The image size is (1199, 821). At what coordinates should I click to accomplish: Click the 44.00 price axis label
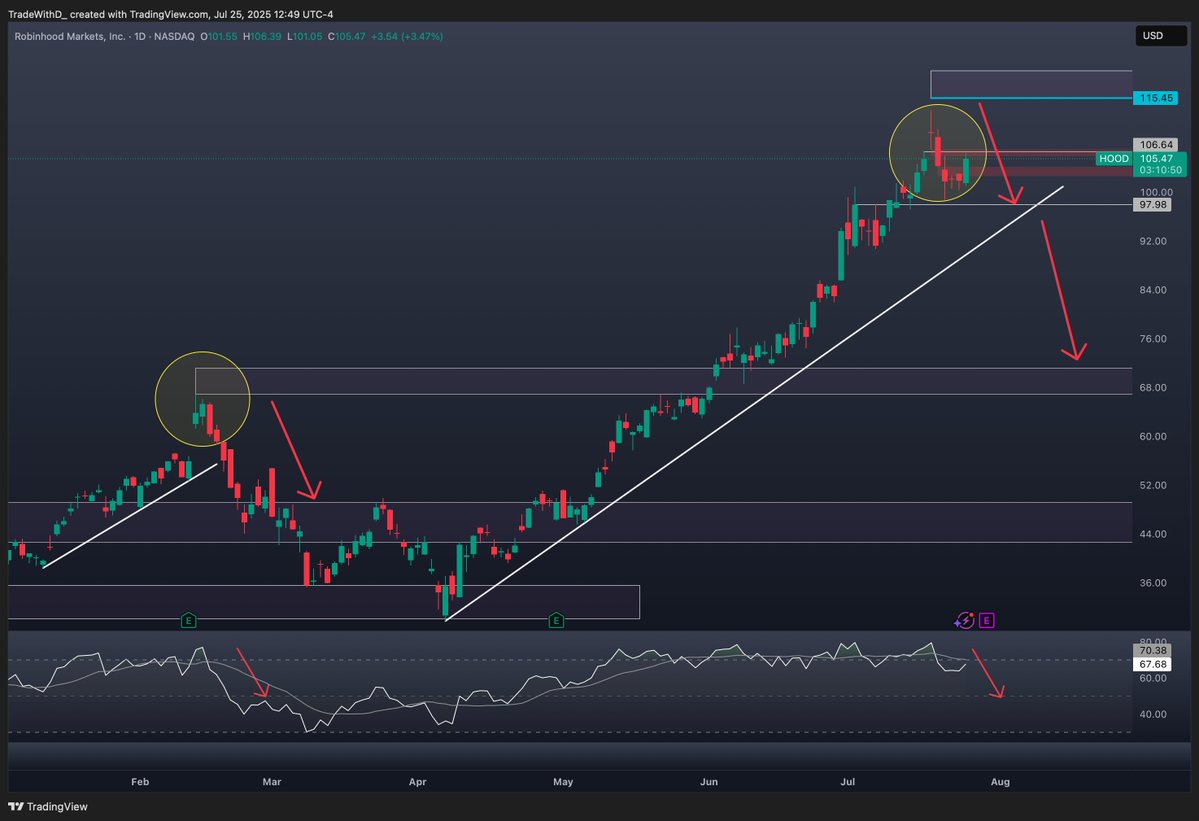tap(1153, 534)
